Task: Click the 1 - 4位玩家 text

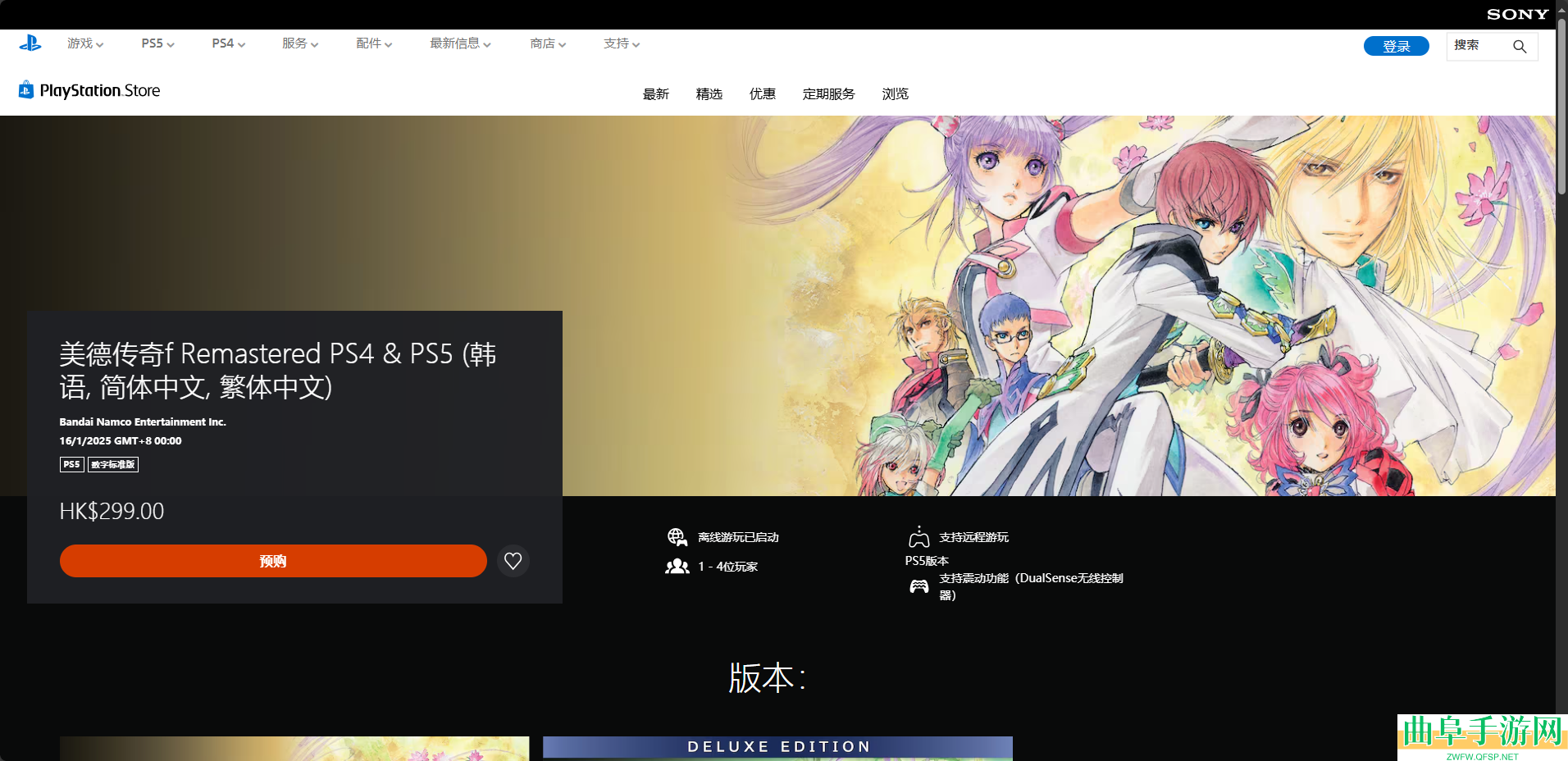Action: coord(728,567)
